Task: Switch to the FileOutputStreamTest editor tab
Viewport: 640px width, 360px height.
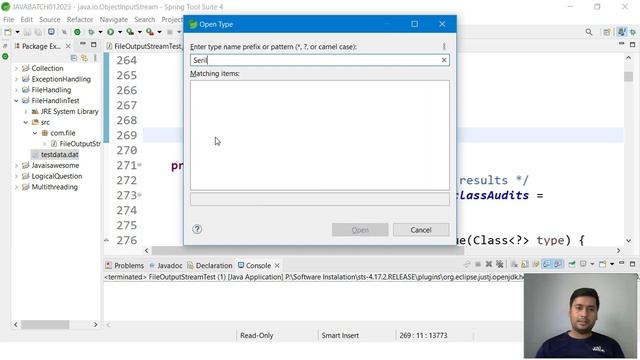Action: coord(144,46)
